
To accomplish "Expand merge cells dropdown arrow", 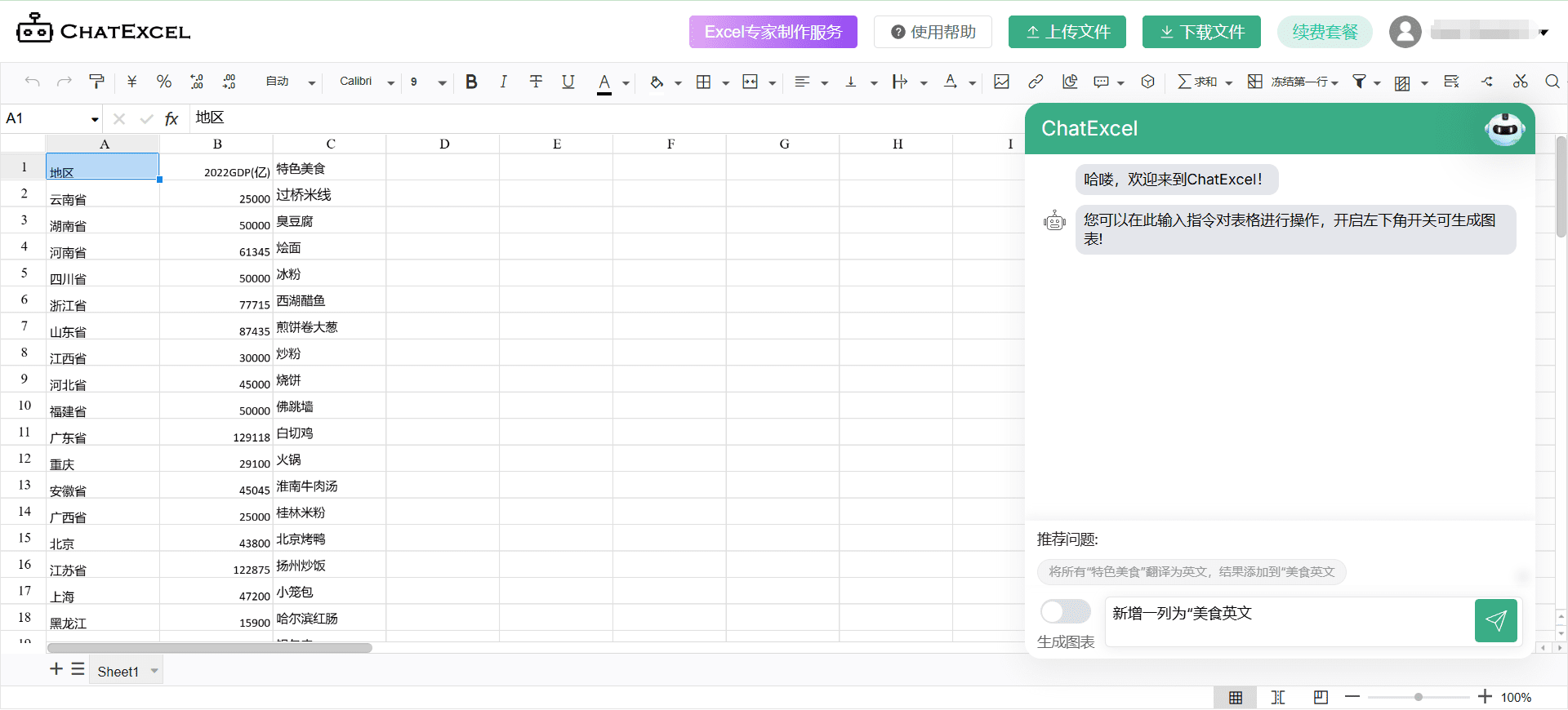I will tap(772, 83).
